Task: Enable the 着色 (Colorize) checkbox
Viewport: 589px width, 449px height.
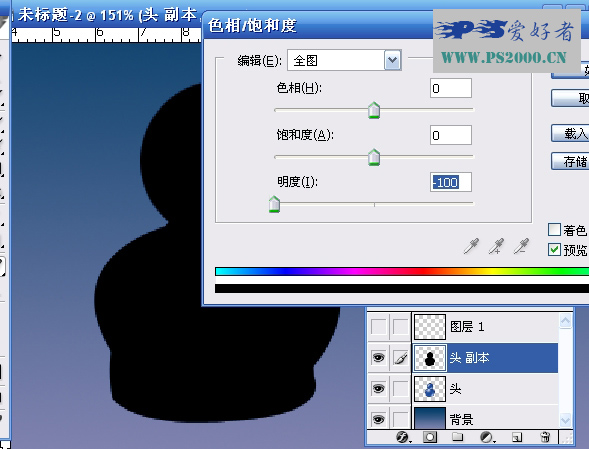Action: 554,229
